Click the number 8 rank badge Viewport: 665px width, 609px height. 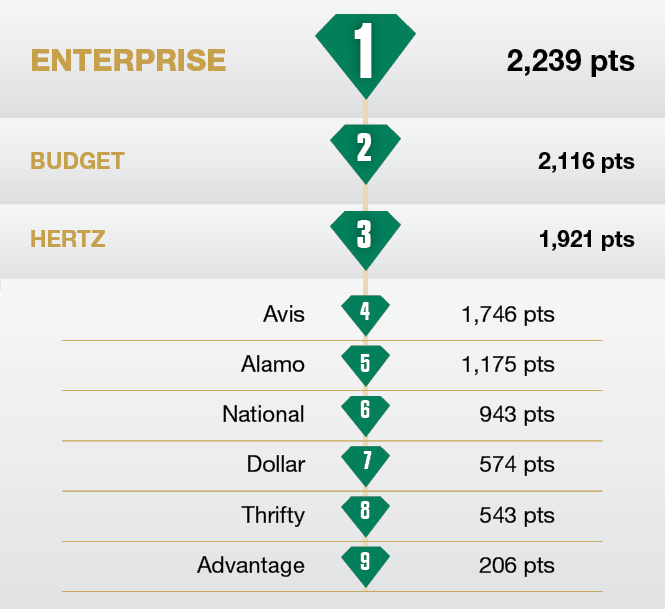coord(365,514)
